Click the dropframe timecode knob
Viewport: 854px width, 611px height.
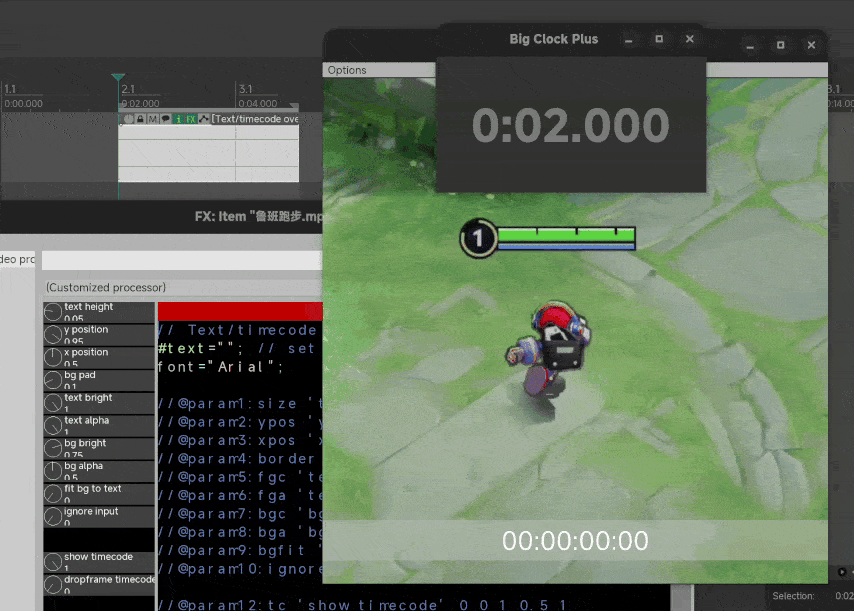point(53,585)
